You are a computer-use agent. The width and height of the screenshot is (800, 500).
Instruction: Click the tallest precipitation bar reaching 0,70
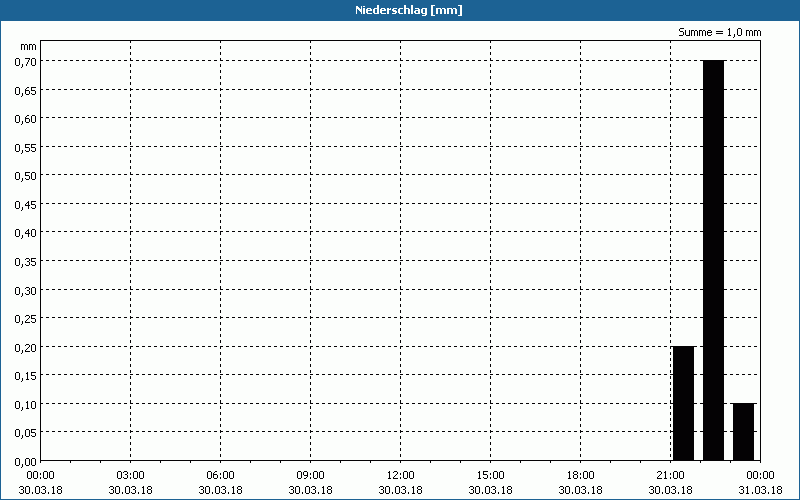713,260
